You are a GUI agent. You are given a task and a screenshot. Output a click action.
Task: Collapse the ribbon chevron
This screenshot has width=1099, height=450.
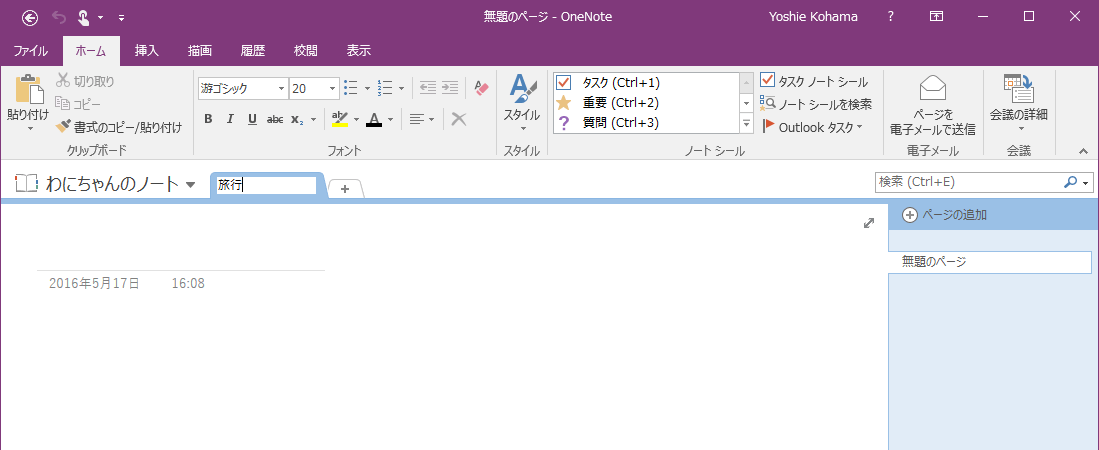(x=1083, y=151)
